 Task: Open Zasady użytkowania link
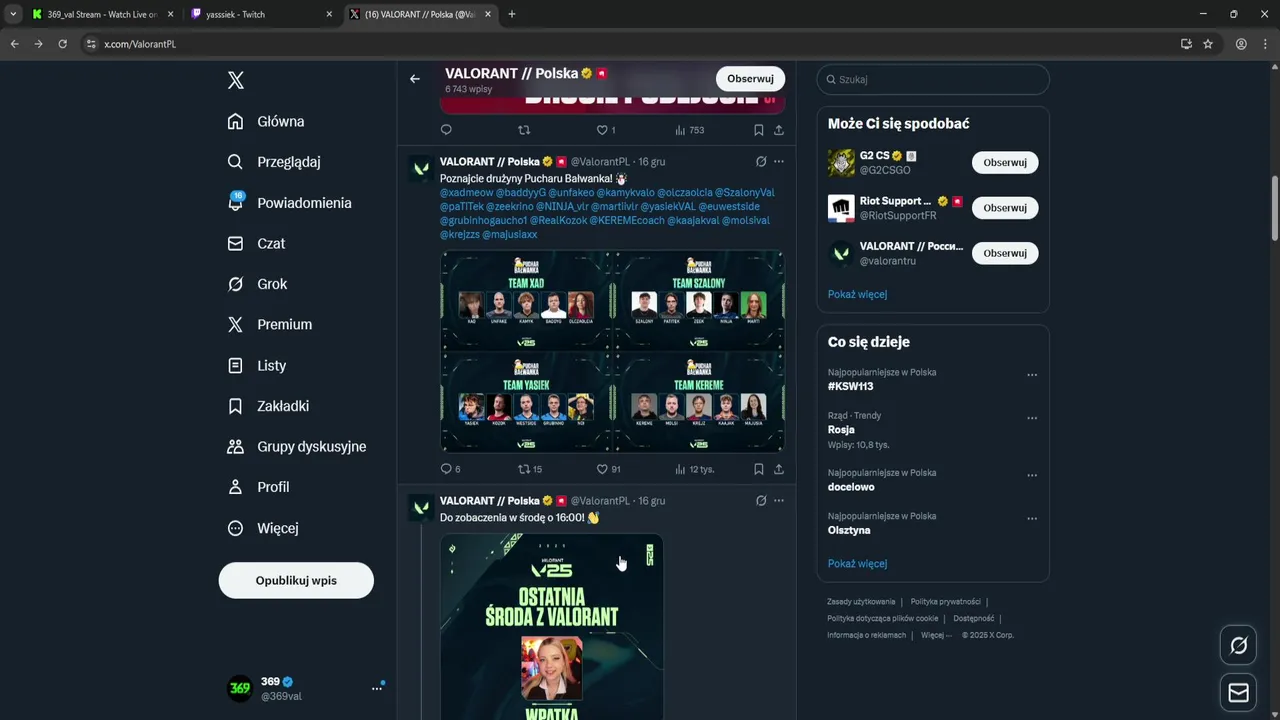coord(861,602)
